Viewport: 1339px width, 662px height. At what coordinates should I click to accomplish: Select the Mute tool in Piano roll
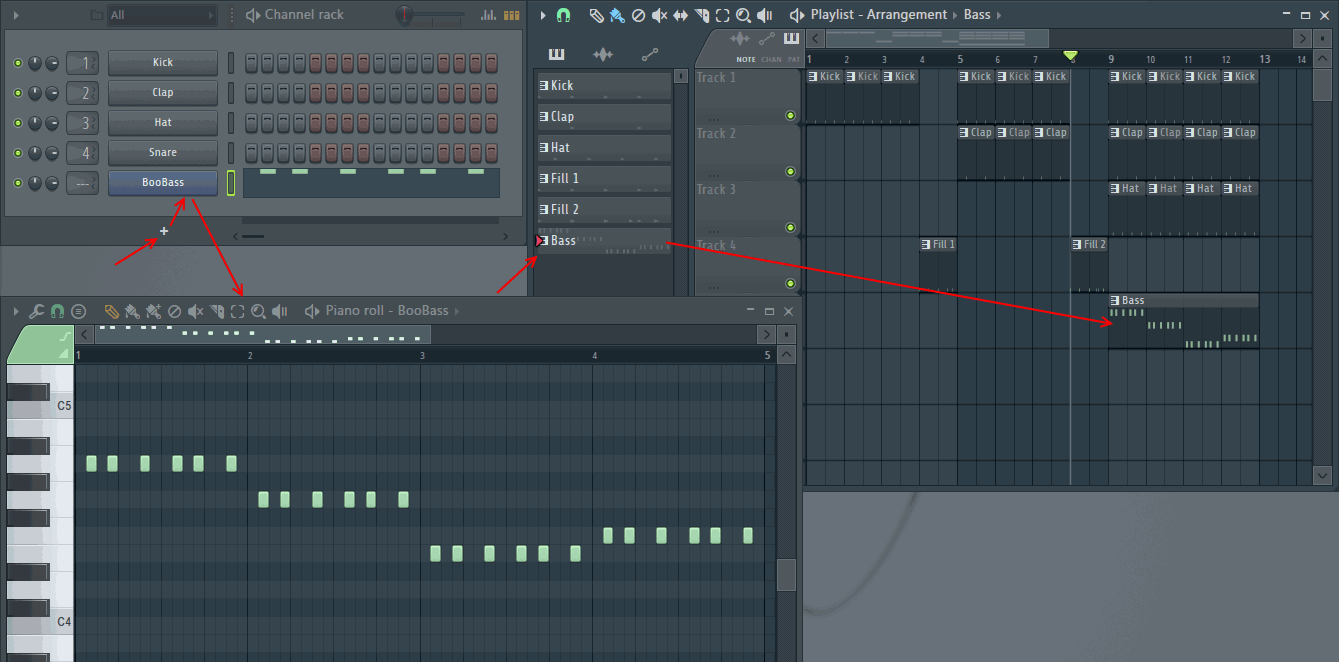point(195,311)
